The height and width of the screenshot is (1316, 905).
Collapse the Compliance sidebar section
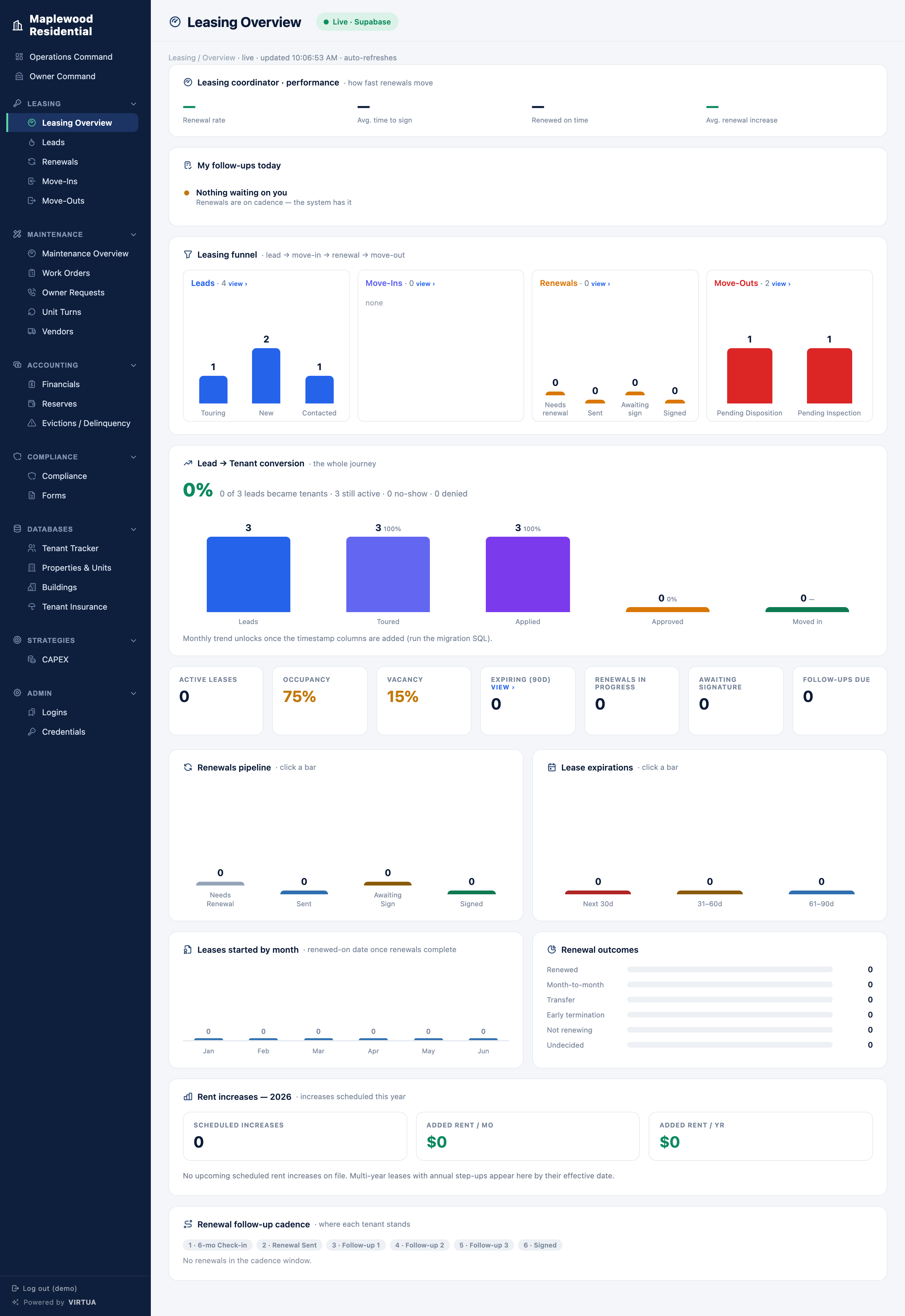click(134, 457)
